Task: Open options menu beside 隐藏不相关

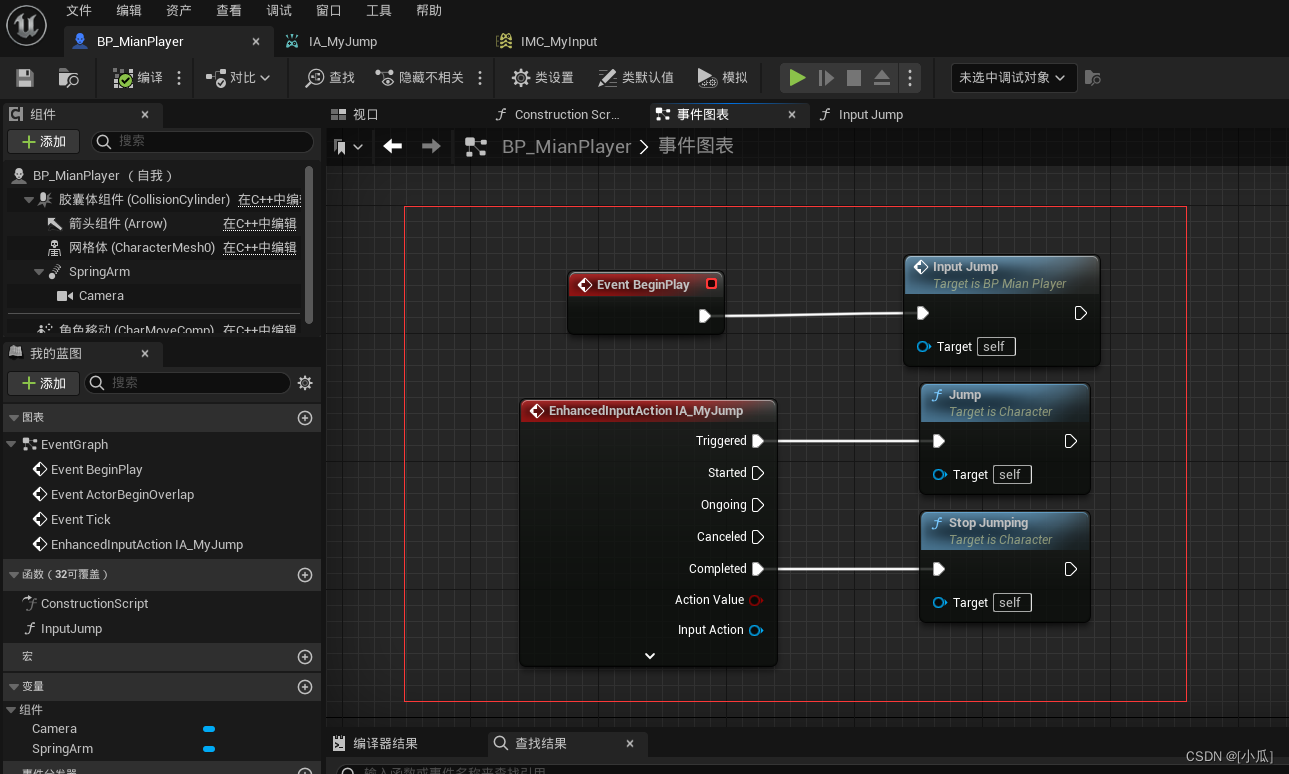Action: click(x=480, y=77)
